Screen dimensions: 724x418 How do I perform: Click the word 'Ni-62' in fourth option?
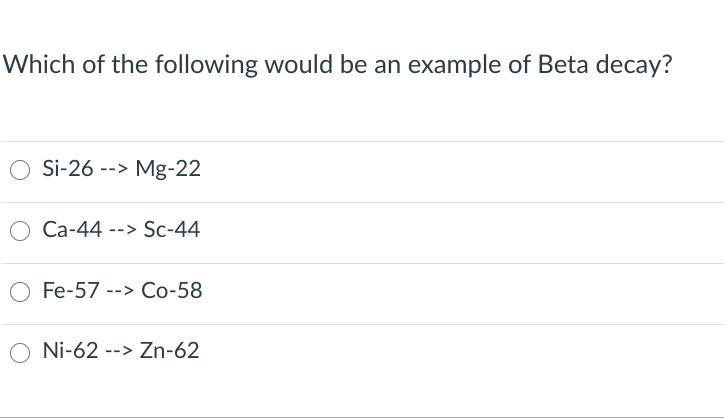pyautogui.click(x=70, y=351)
